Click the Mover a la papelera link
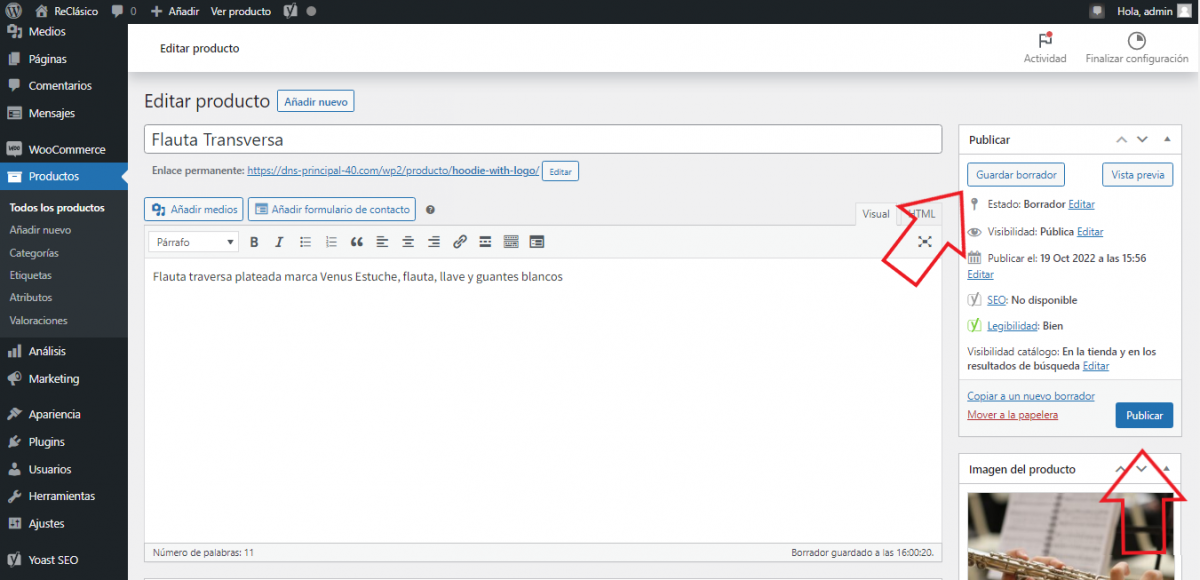Image resolution: width=1200 pixels, height=580 pixels. 1012,415
